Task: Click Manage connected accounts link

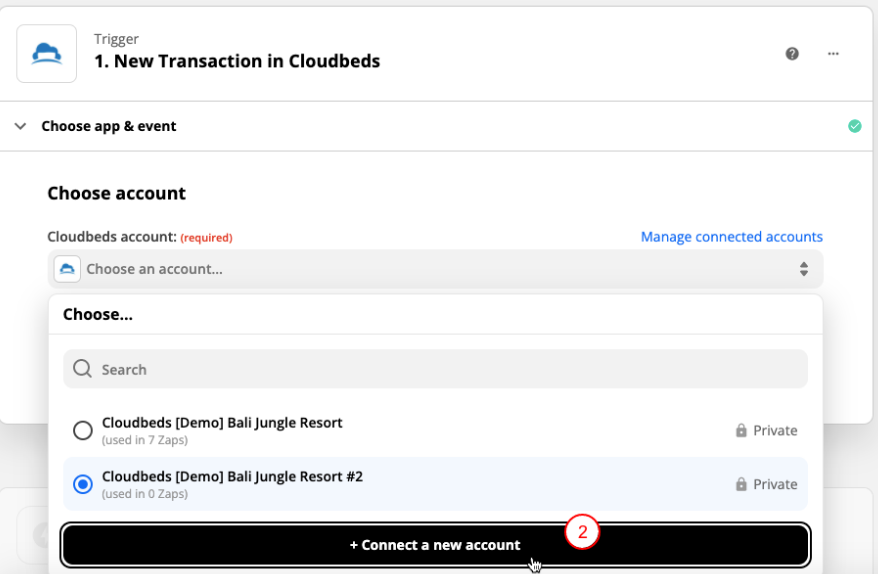Action: click(731, 237)
